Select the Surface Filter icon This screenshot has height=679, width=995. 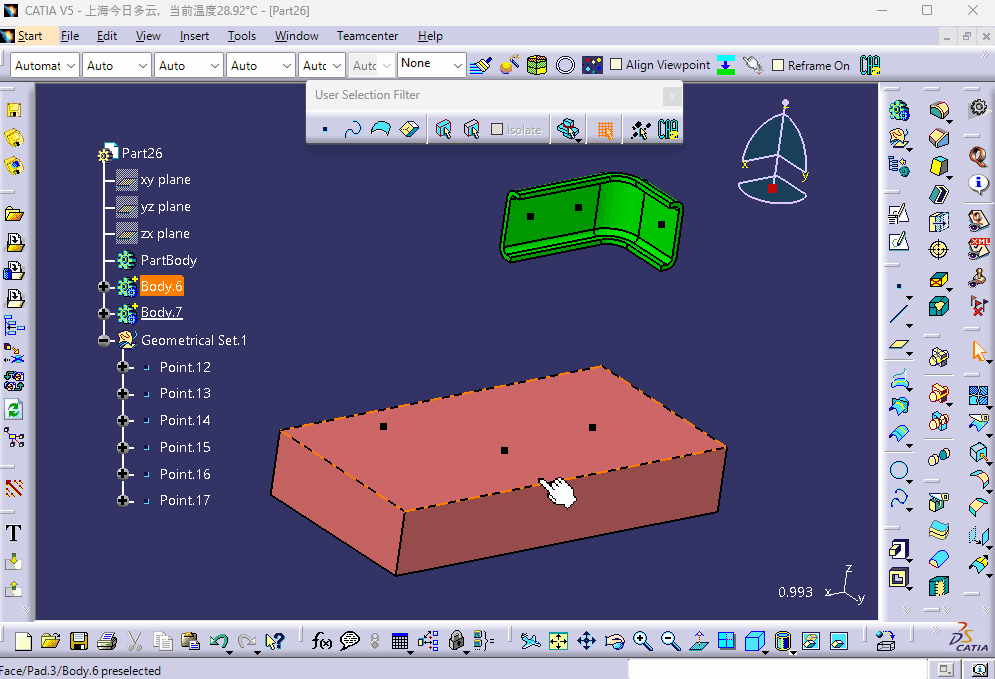click(x=381, y=129)
